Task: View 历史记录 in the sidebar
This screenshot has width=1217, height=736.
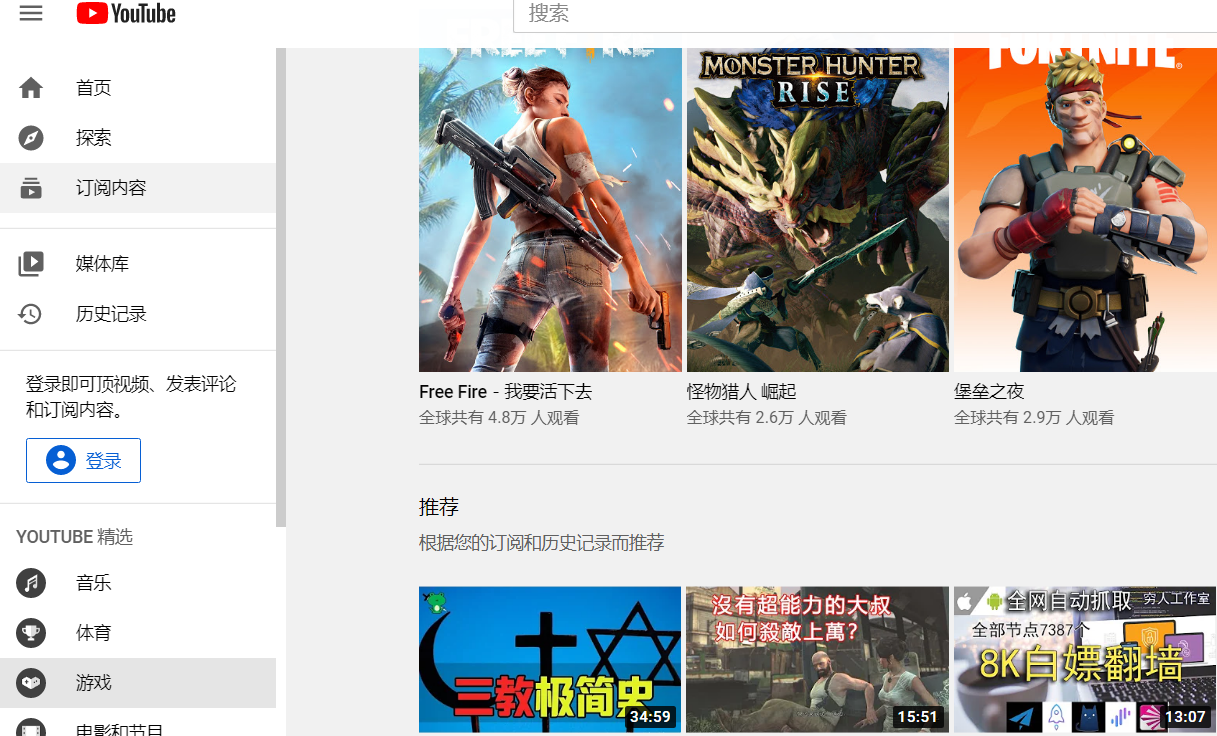Action: click(x=138, y=314)
